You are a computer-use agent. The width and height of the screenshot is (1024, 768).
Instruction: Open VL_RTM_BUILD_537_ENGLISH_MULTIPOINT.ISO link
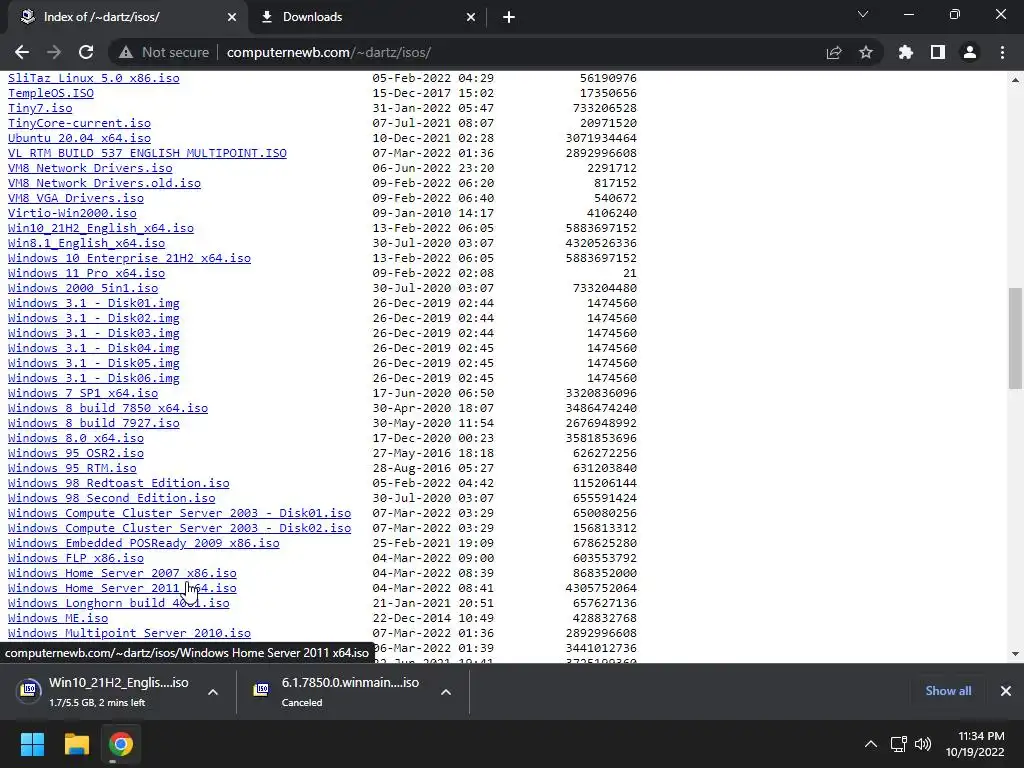[x=147, y=153]
